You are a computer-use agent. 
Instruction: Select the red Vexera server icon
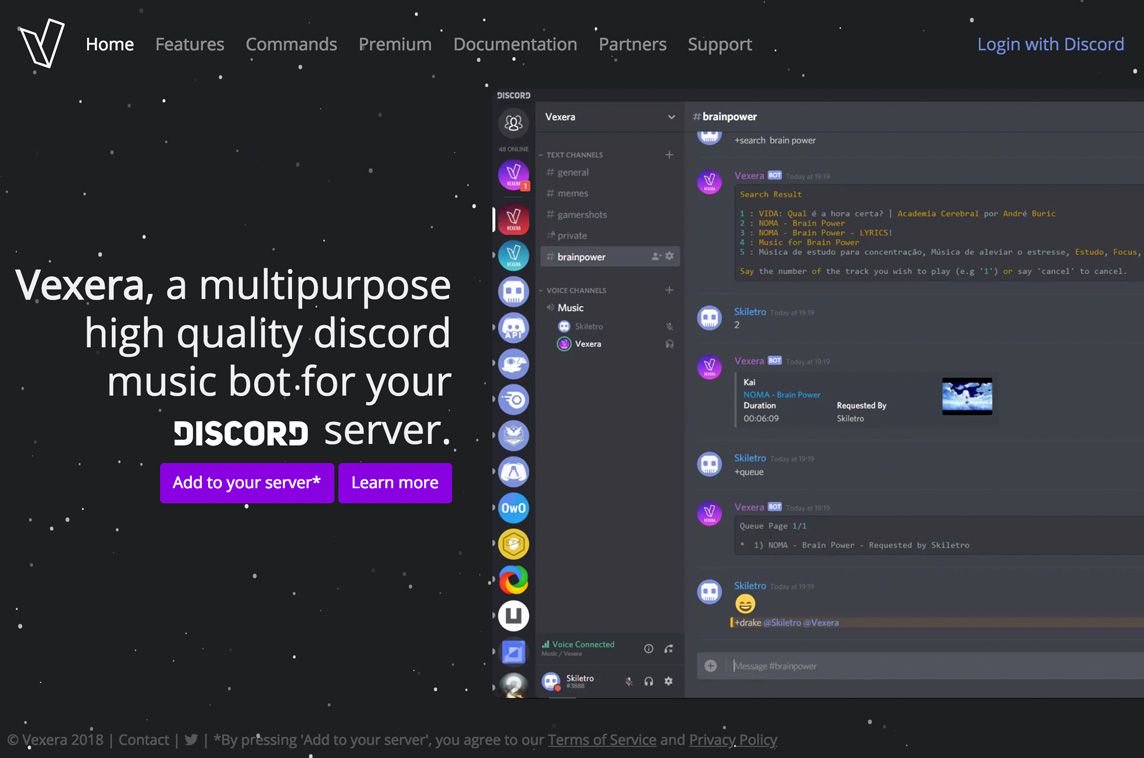(x=513, y=219)
